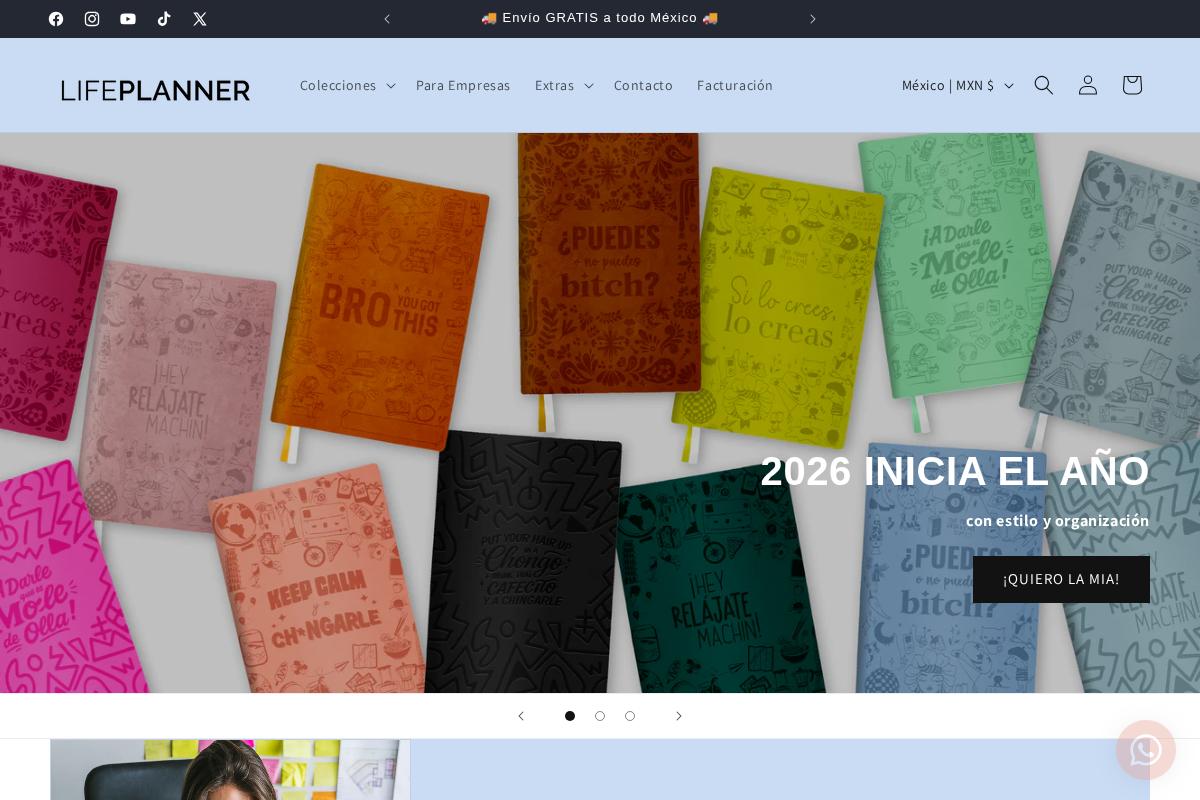
Task: Advance the announcement bar with next arrow
Action: coord(812,18)
